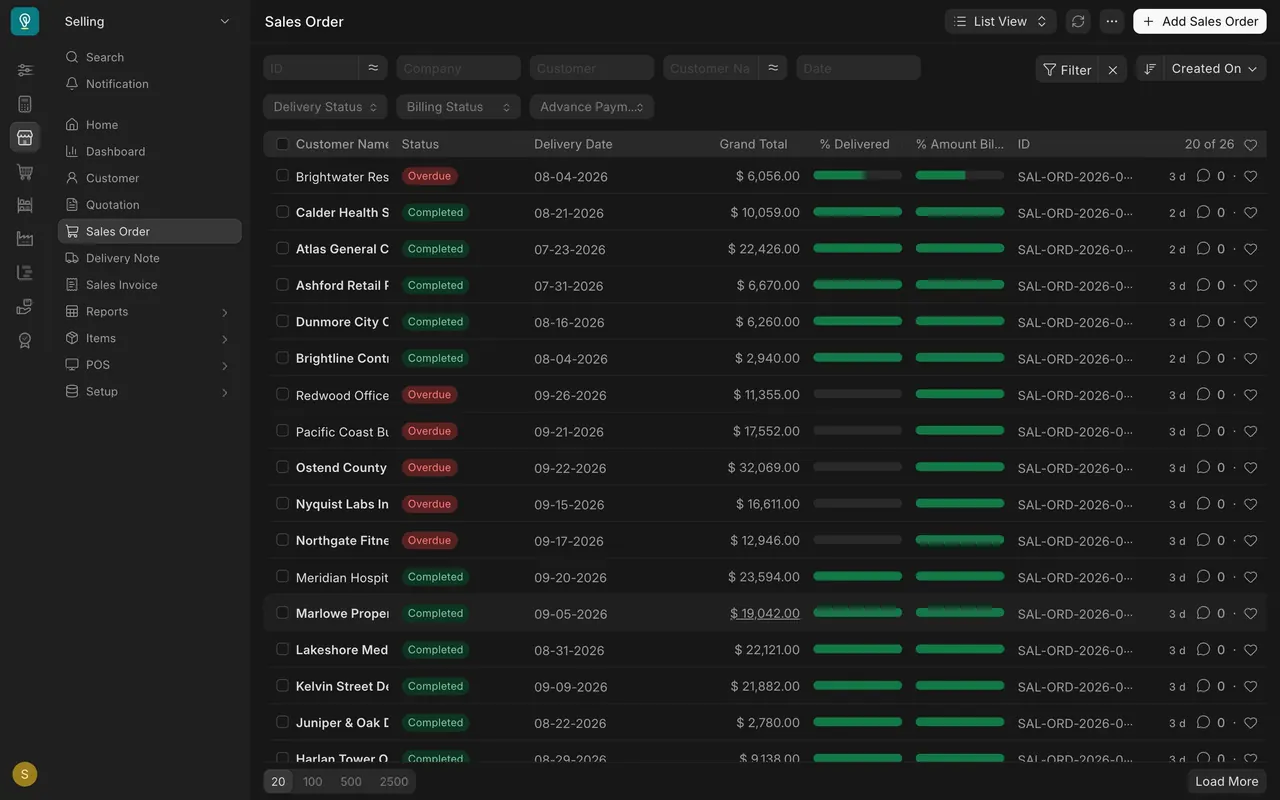Open Sales Invoice in the sidebar
This screenshot has width=1280, height=800.
click(150, 285)
